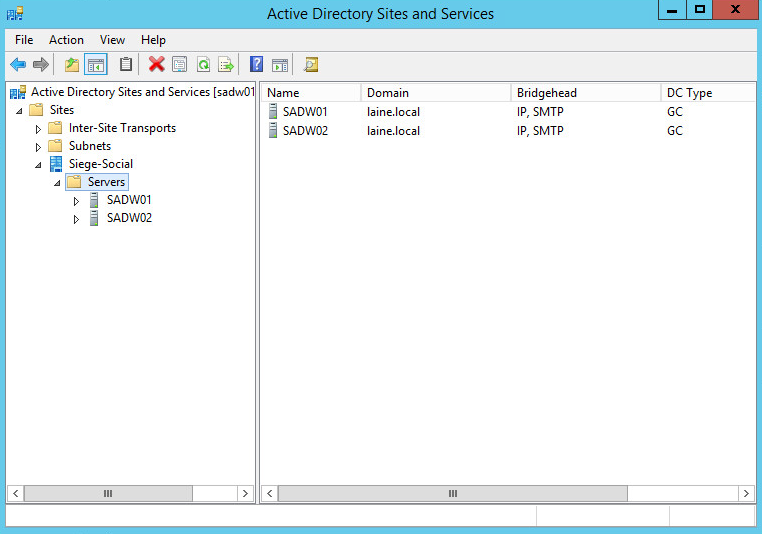Go back with the blue arrow
The width and height of the screenshot is (762, 534).
click(x=18, y=64)
